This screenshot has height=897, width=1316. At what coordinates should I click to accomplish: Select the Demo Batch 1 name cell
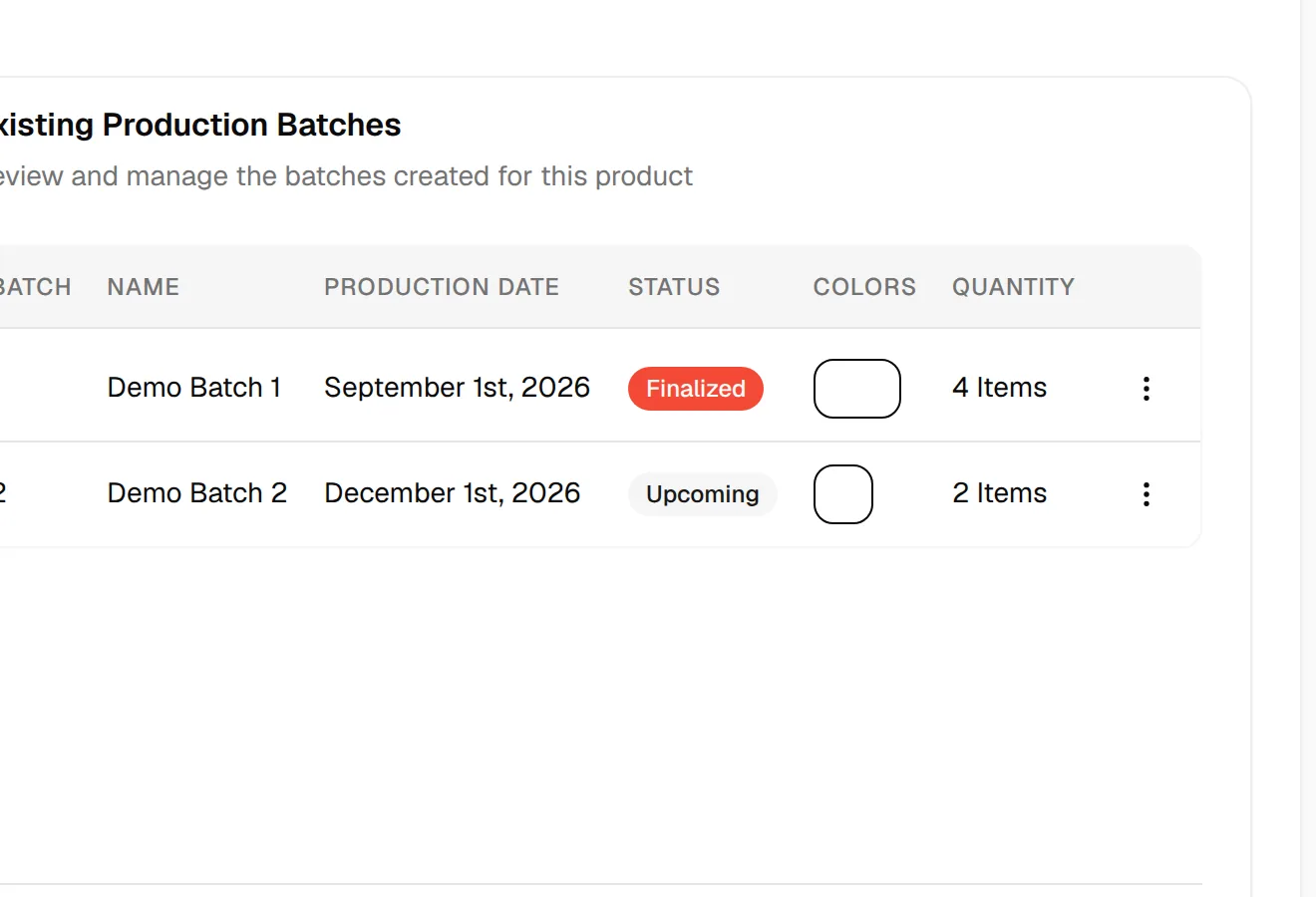click(194, 388)
